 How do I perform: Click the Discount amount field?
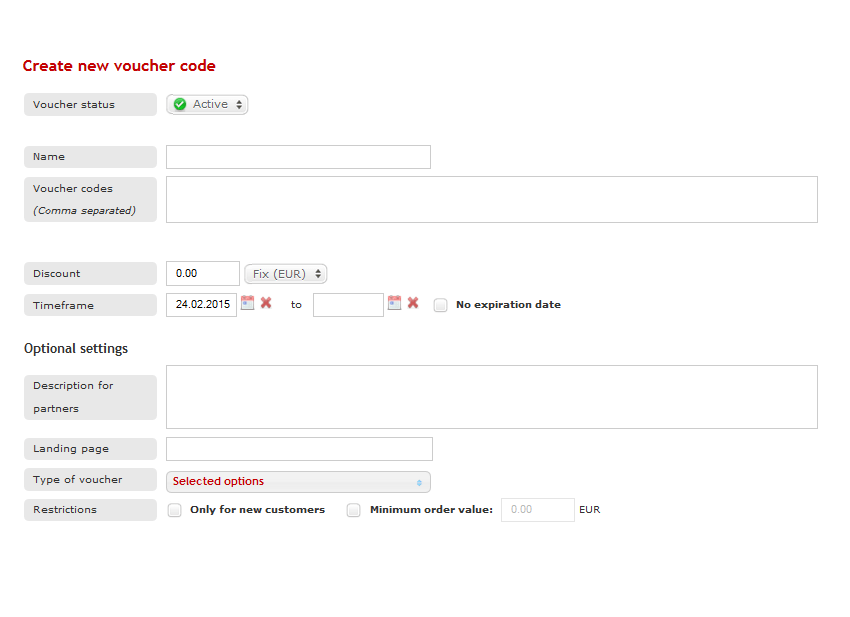tap(203, 274)
